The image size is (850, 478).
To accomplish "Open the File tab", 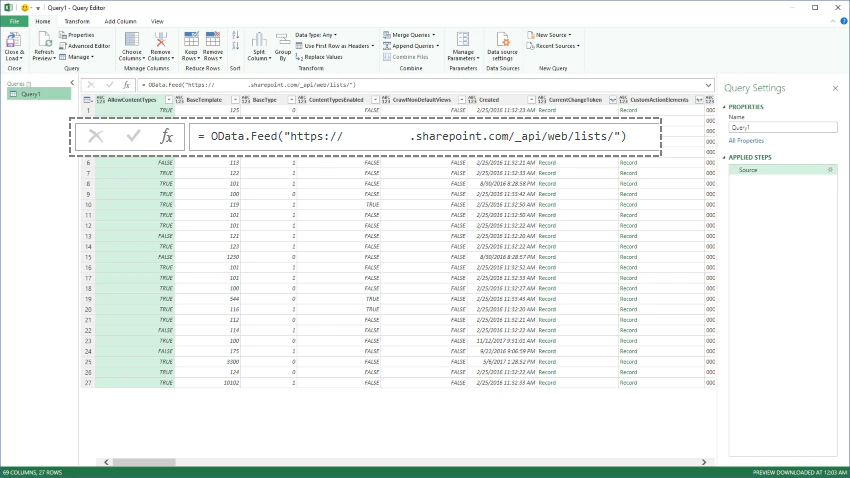I will [x=15, y=21].
